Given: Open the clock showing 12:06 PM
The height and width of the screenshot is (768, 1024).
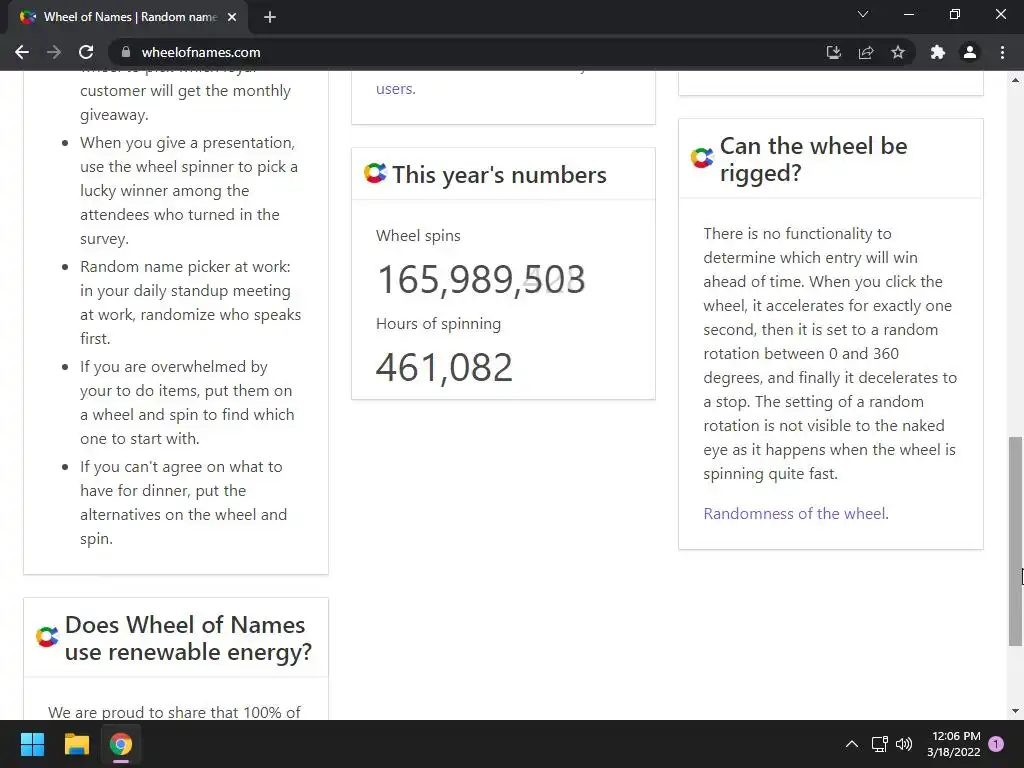Looking at the screenshot, I should (953, 744).
